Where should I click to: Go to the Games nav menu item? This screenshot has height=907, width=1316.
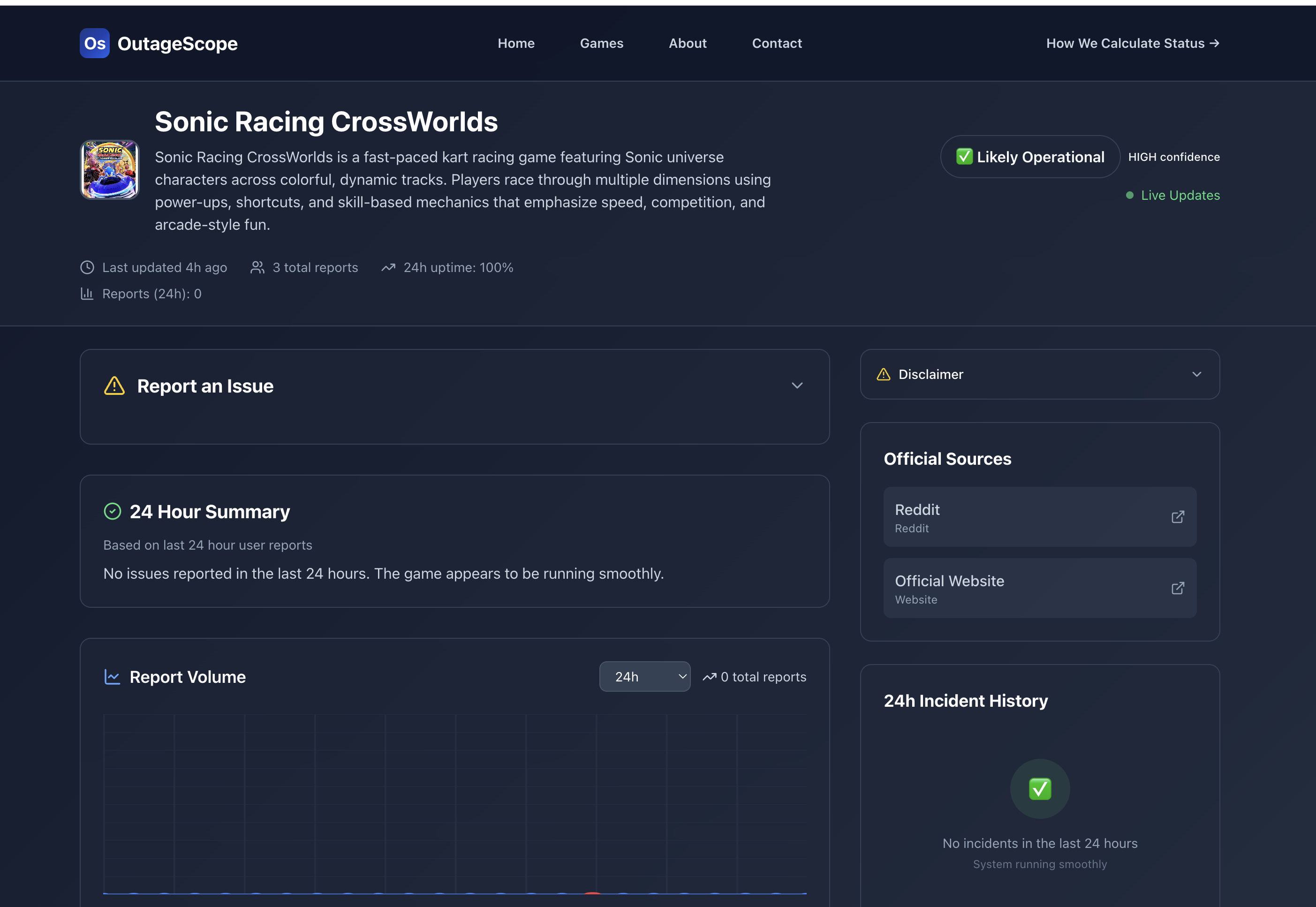click(601, 43)
